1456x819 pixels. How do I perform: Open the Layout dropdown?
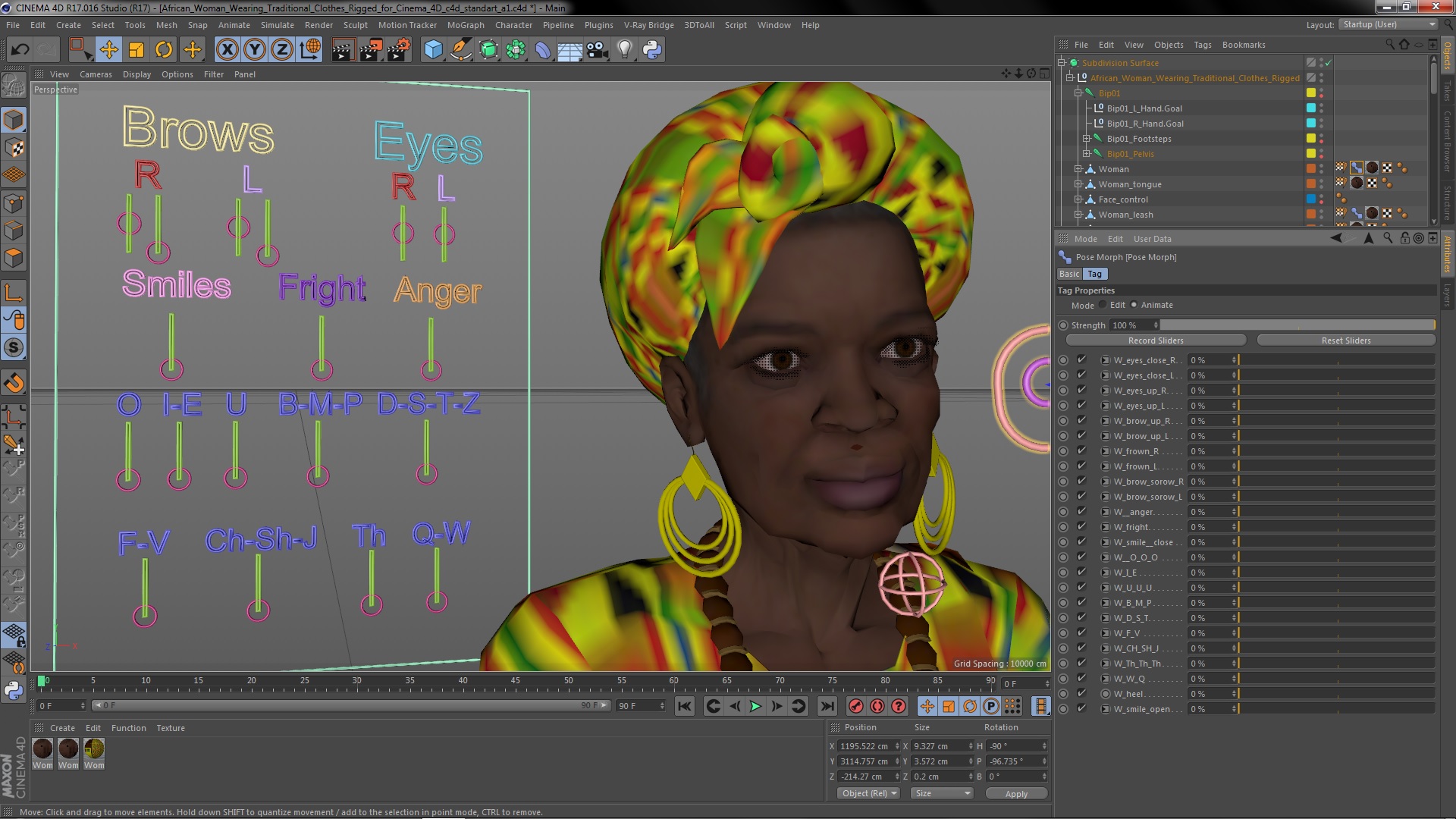point(1388,25)
